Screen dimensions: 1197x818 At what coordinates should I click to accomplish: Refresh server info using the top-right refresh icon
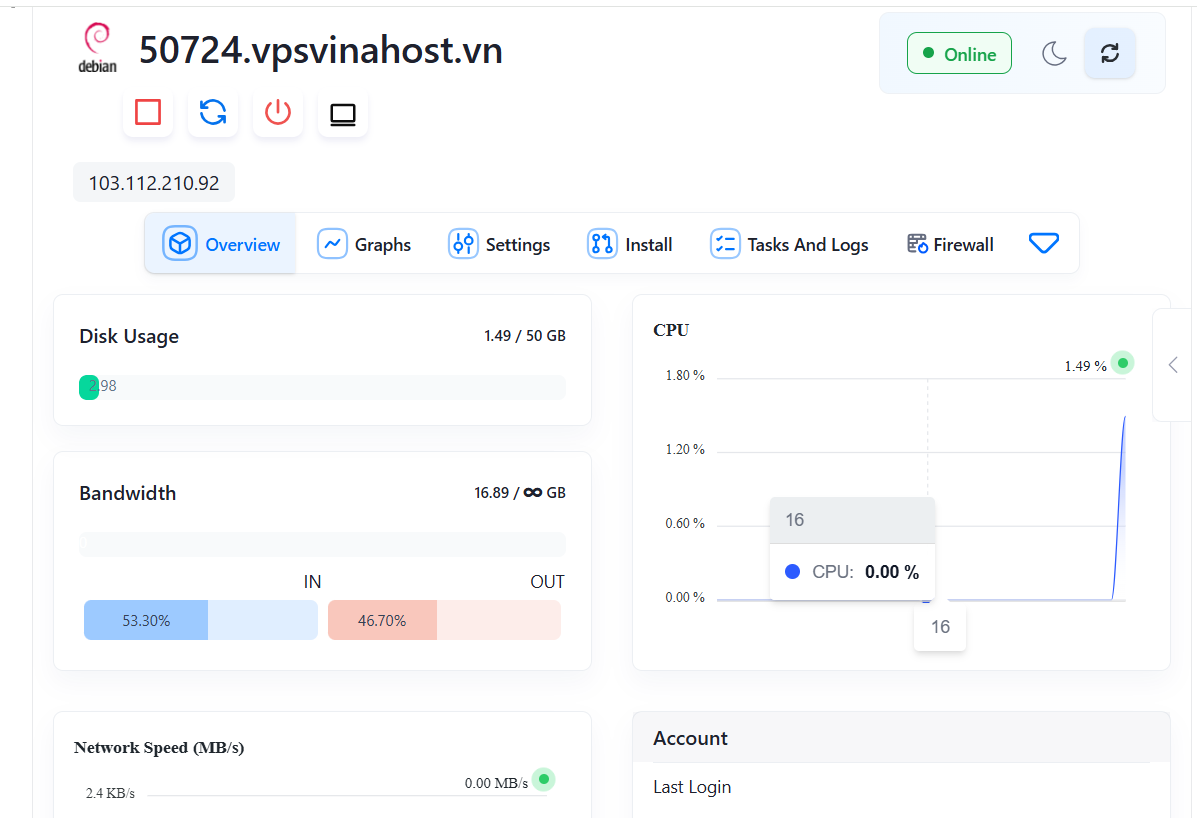[1110, 54]
